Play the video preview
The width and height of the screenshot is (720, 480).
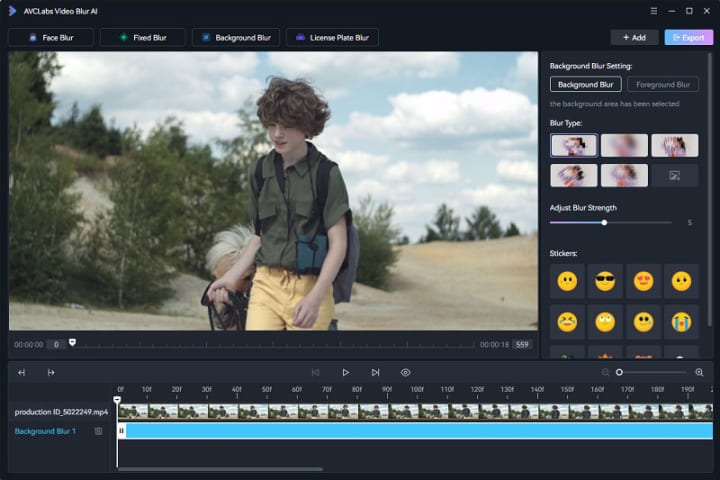[x=346, y=372]
